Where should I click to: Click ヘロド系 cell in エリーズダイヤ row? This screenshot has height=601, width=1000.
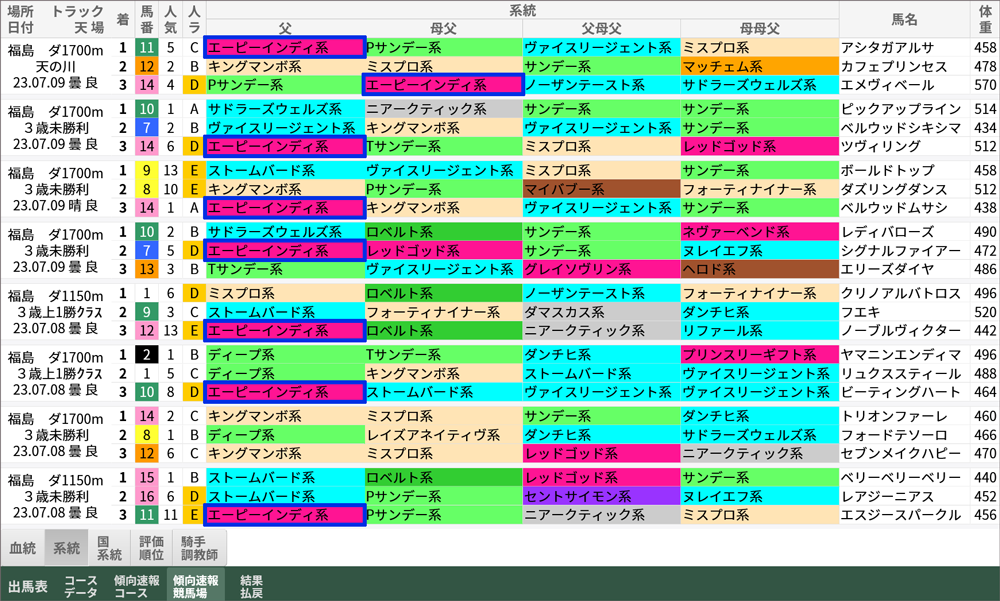(x=760, y=269)
